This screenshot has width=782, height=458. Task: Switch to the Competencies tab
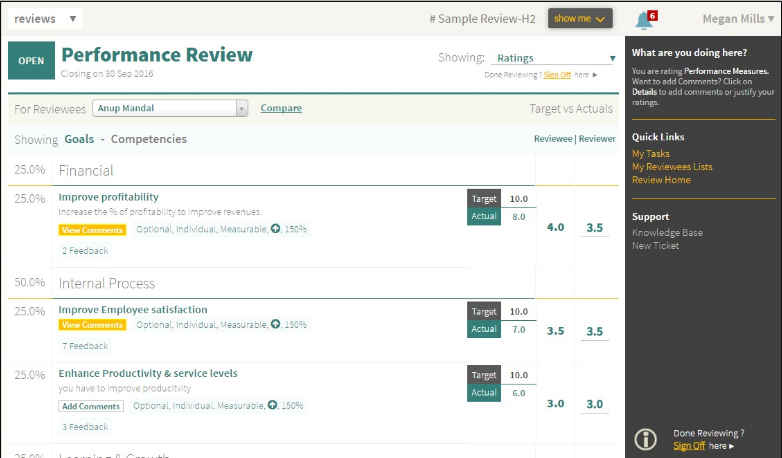pyautogui.click(x=149, y=139)
